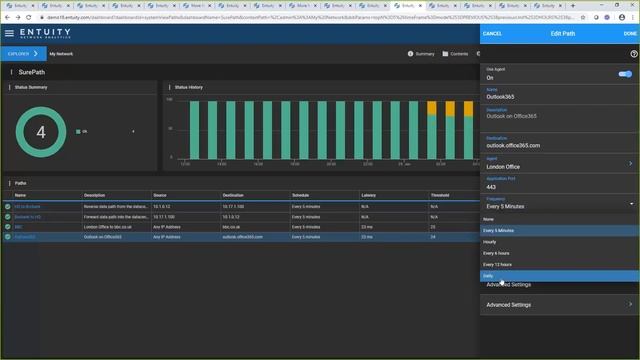The height and width of the screenshot is (360, 640).
Task: Select None frequency option
Action: point(559,219)
